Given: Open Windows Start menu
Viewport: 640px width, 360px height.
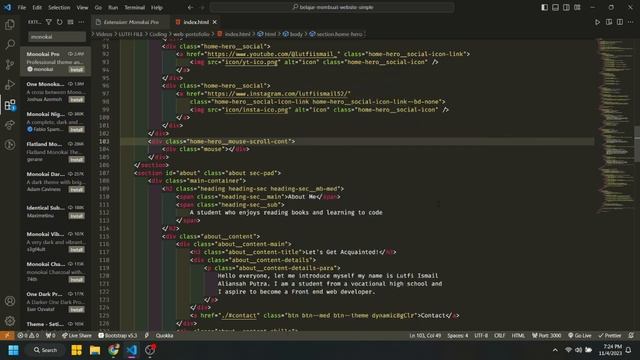Looking at the screenshot, I should pos(13,350).
